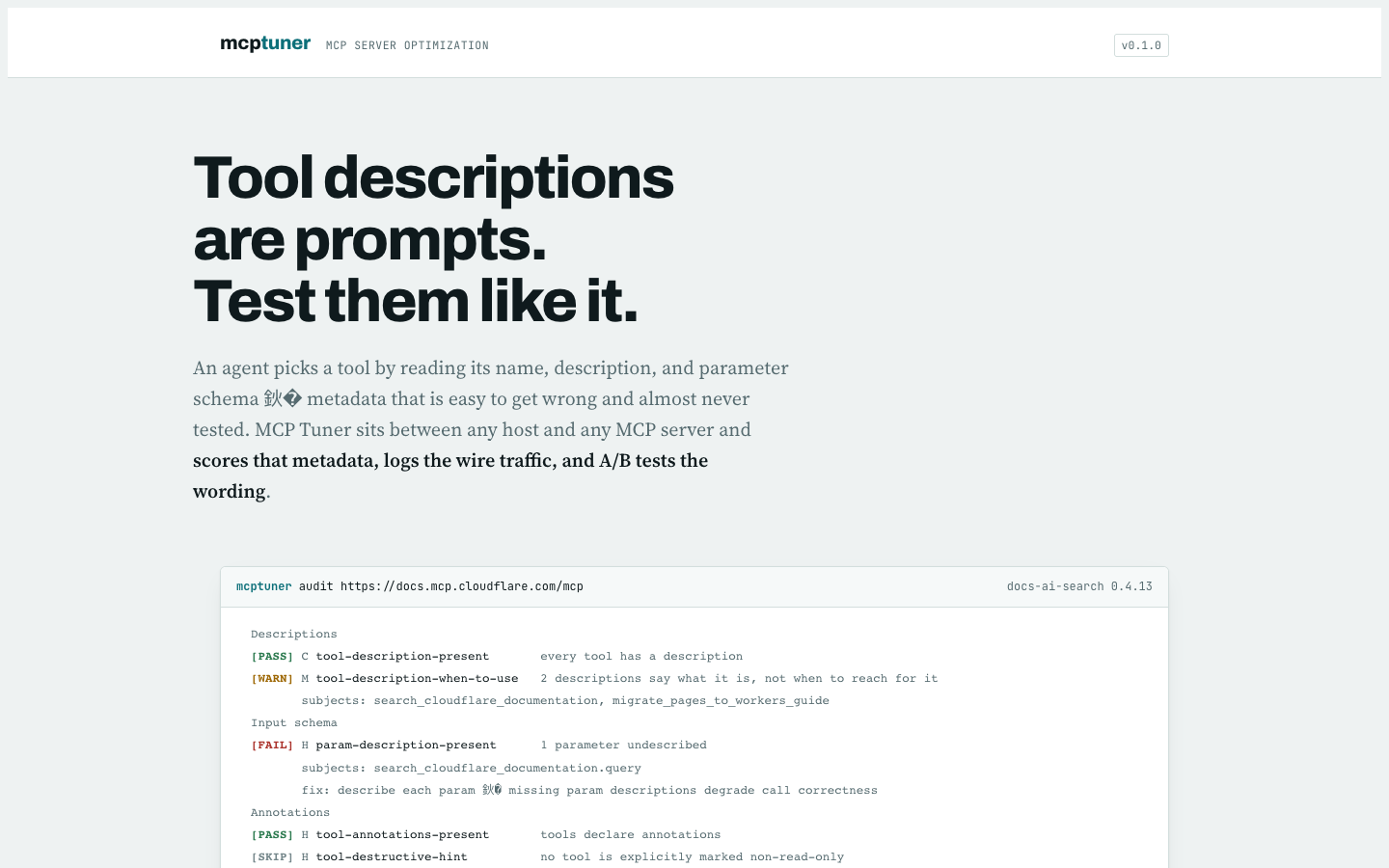The height and width of the screenshot is (868, 1389).
Task: Click 'tool-description-when-to-use' rule name
Action: 417,678
